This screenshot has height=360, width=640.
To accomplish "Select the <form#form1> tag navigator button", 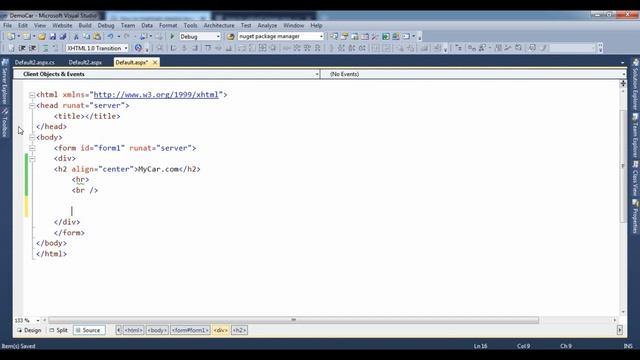I will 190,330.
